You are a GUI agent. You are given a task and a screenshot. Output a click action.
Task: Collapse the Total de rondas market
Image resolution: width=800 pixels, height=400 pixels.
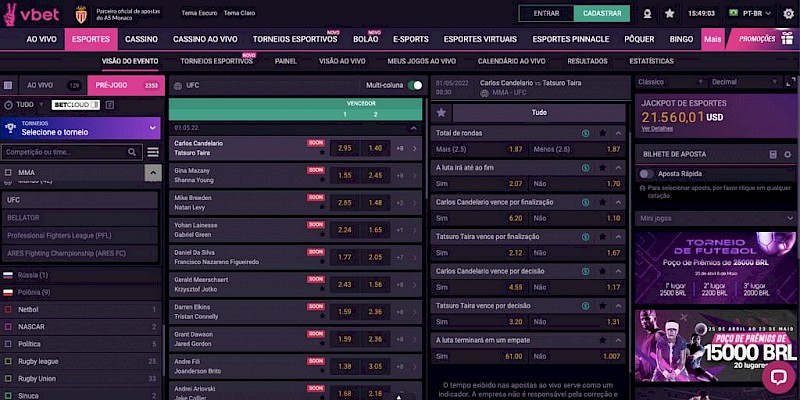click(x=619, y=133)
